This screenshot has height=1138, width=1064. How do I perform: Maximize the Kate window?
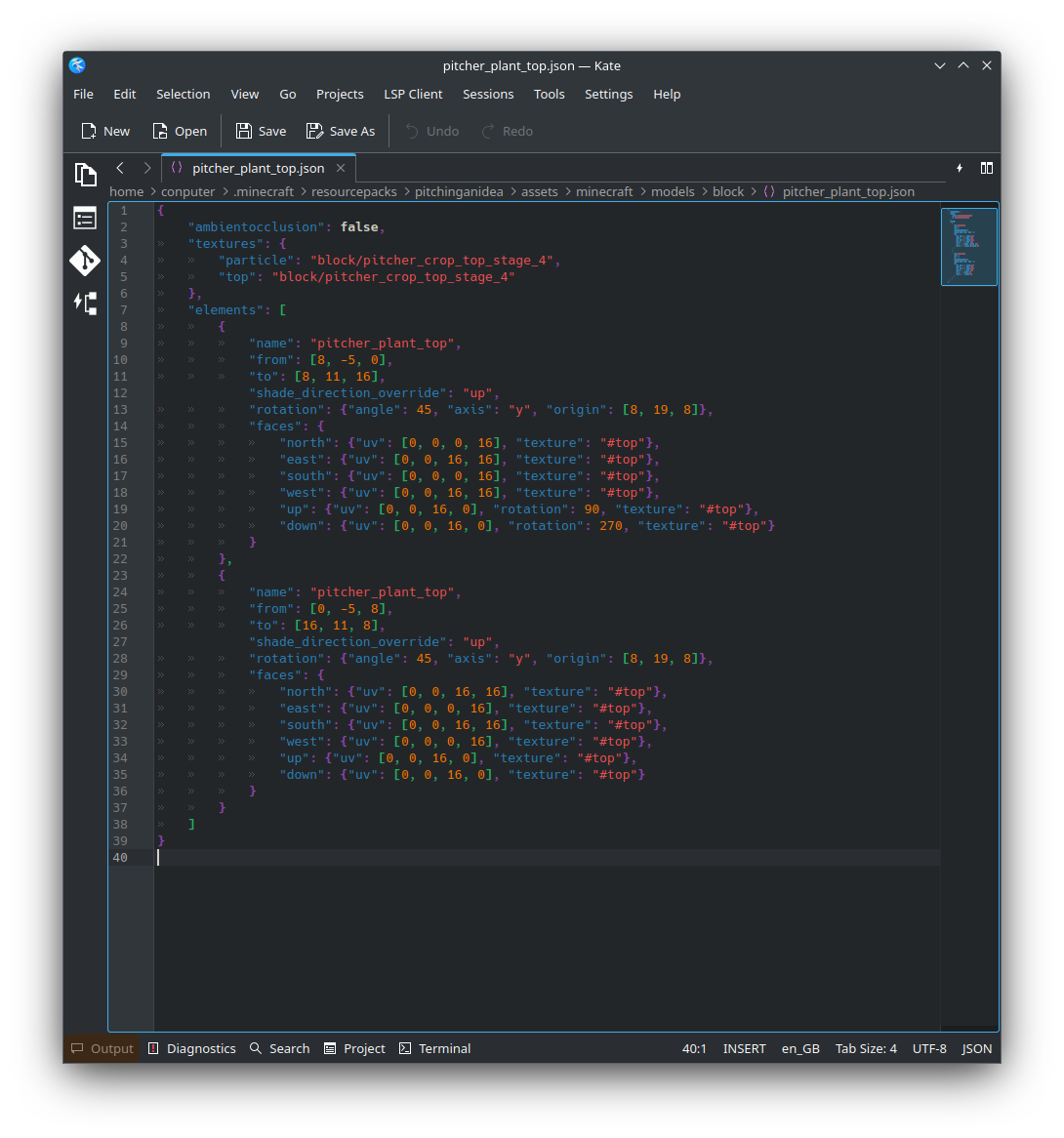point(963,65)
